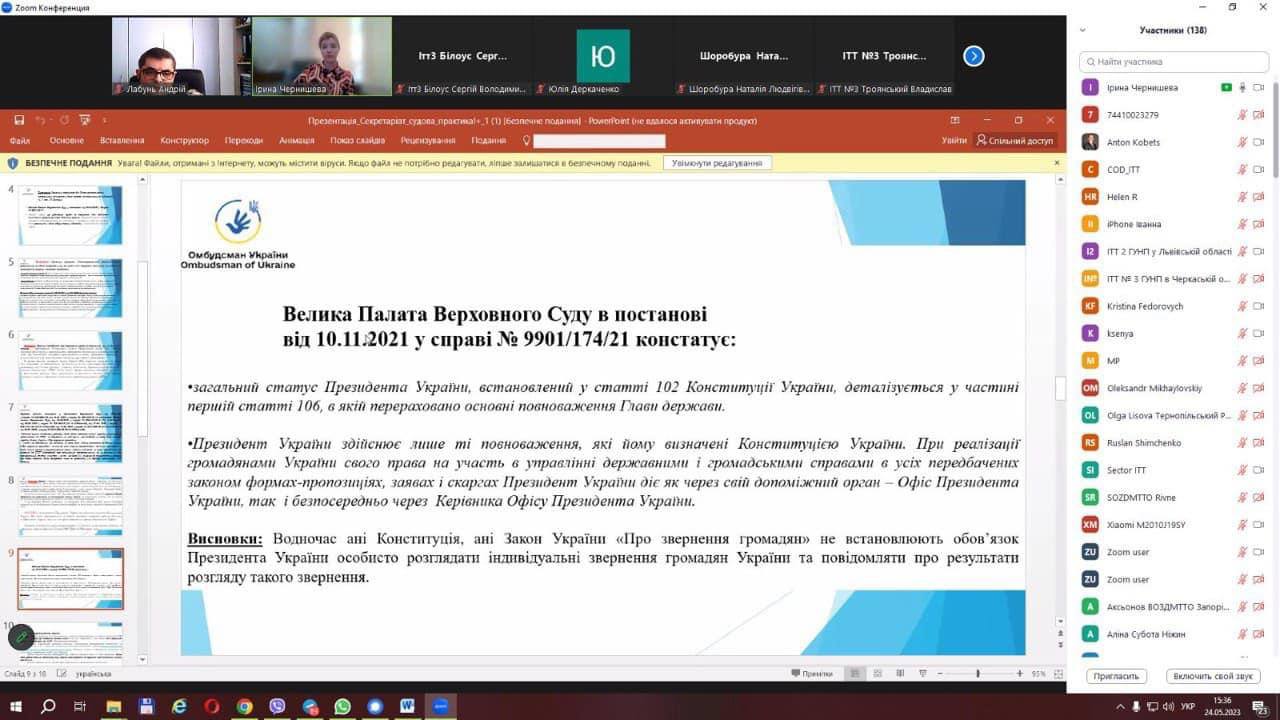Click next arrow in Zoom video strip
Screen dimensions: 1280x720
974,56
